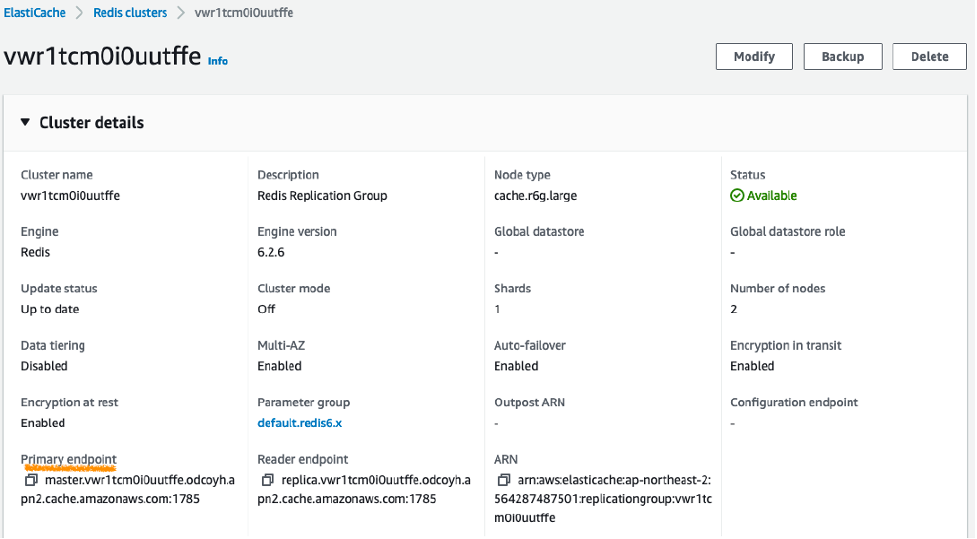Viewport: 977px width, 539px height.
Task: Collapse the Cluster details section
Action: coord(25,123)
